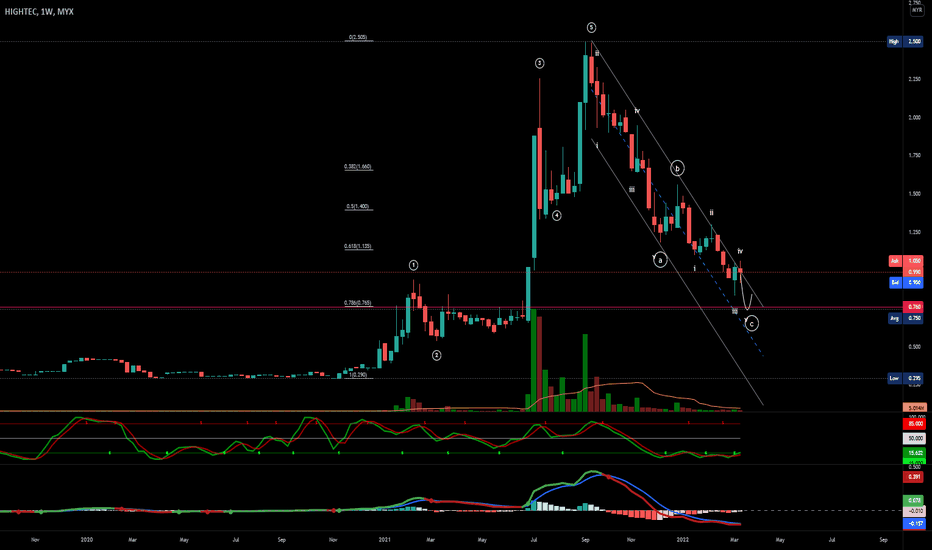The height and width of the screenshot is (550, 932).
Task: Select the Ask 1.050 price label
Action: (905, 260)
